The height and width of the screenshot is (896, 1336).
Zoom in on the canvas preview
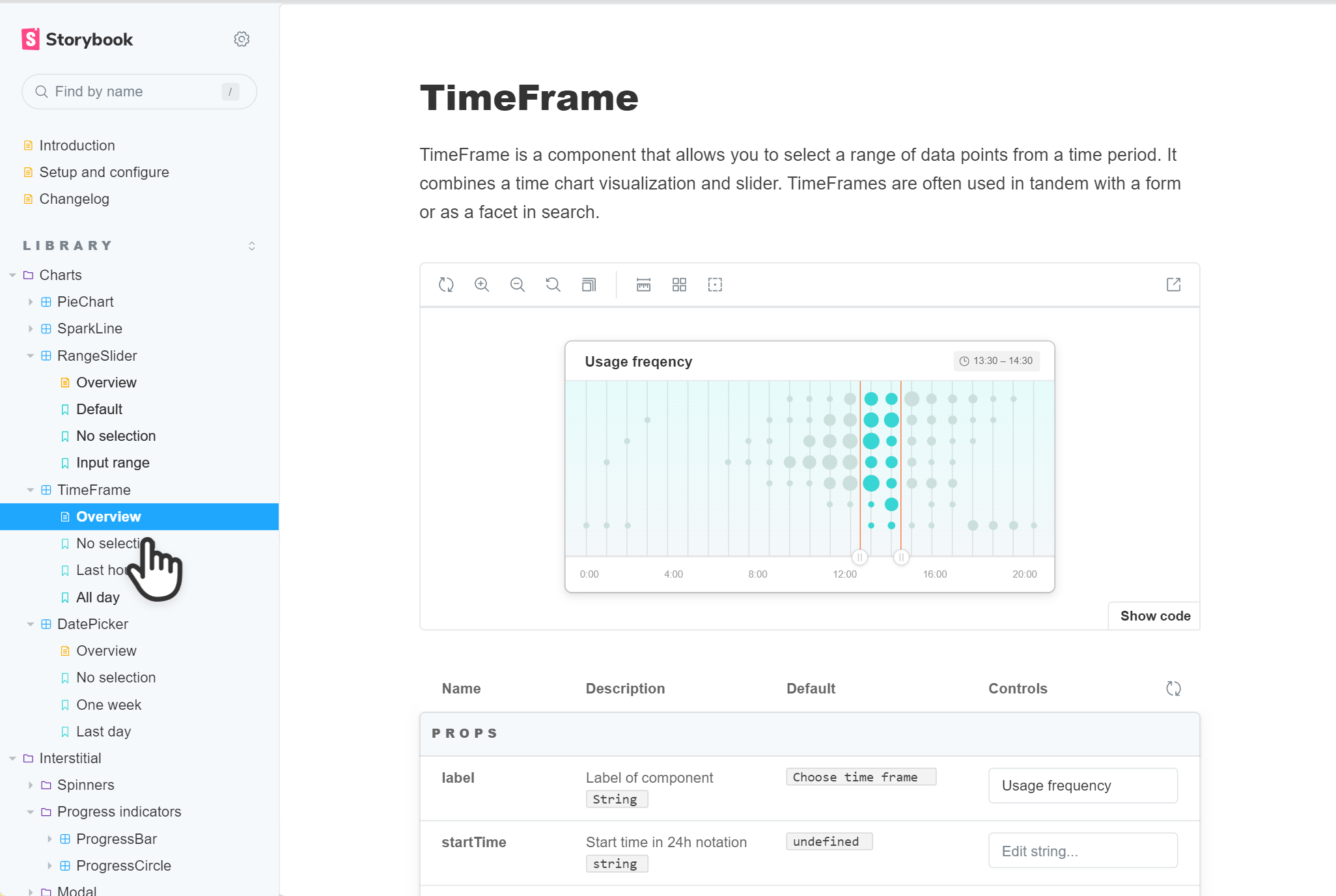click(482, 285)
